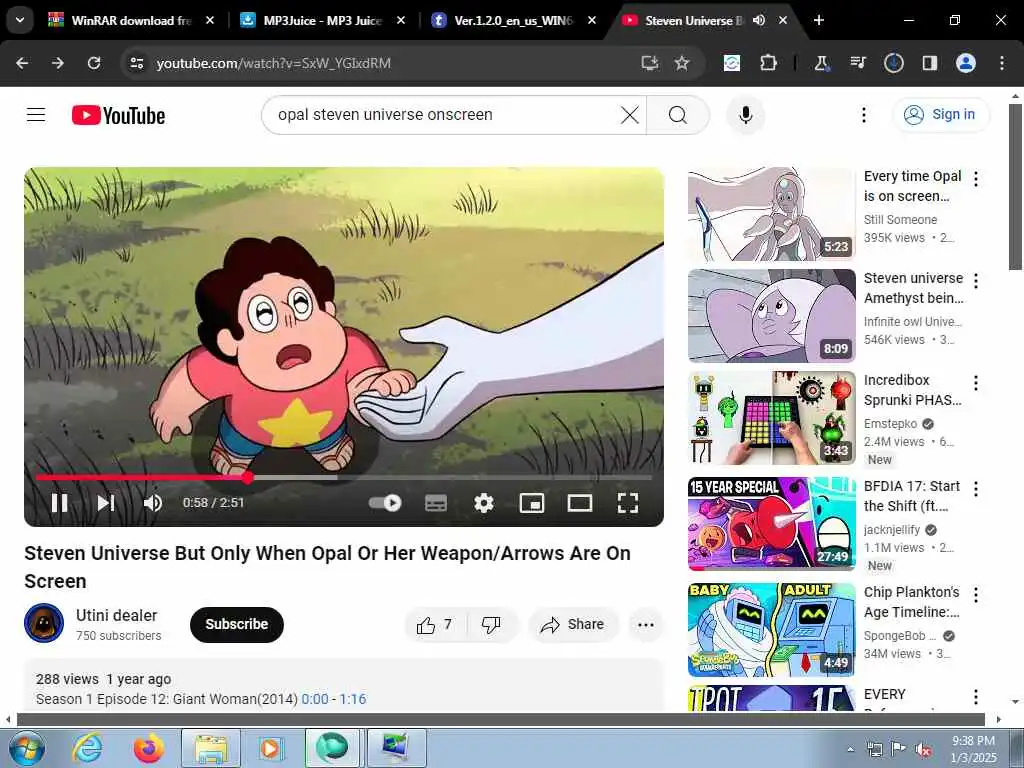Open 'Steven universe Amethyst bein...' video title
The width and height of the screenshot is (1024, 768).
tap(913, 288)
